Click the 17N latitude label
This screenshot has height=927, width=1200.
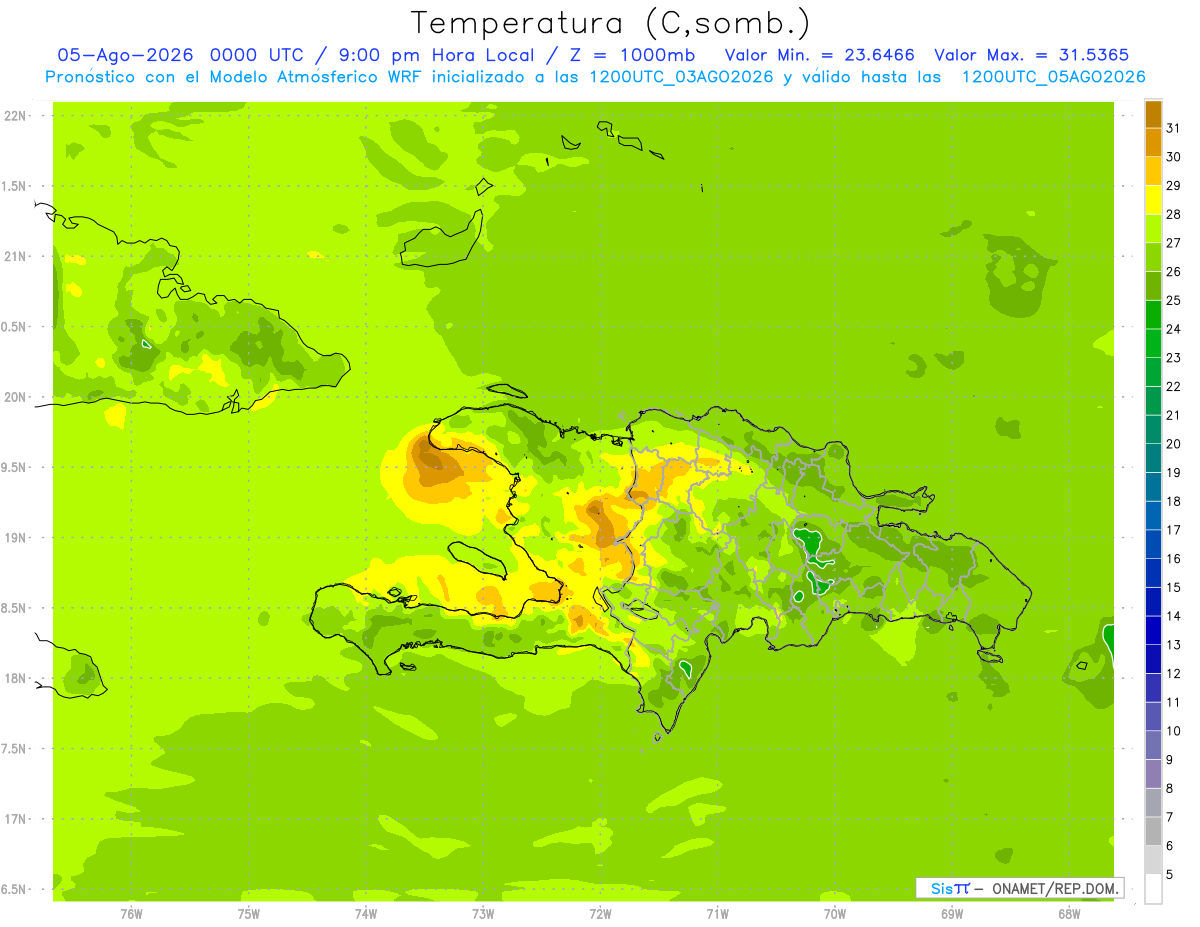coord(15,819)
